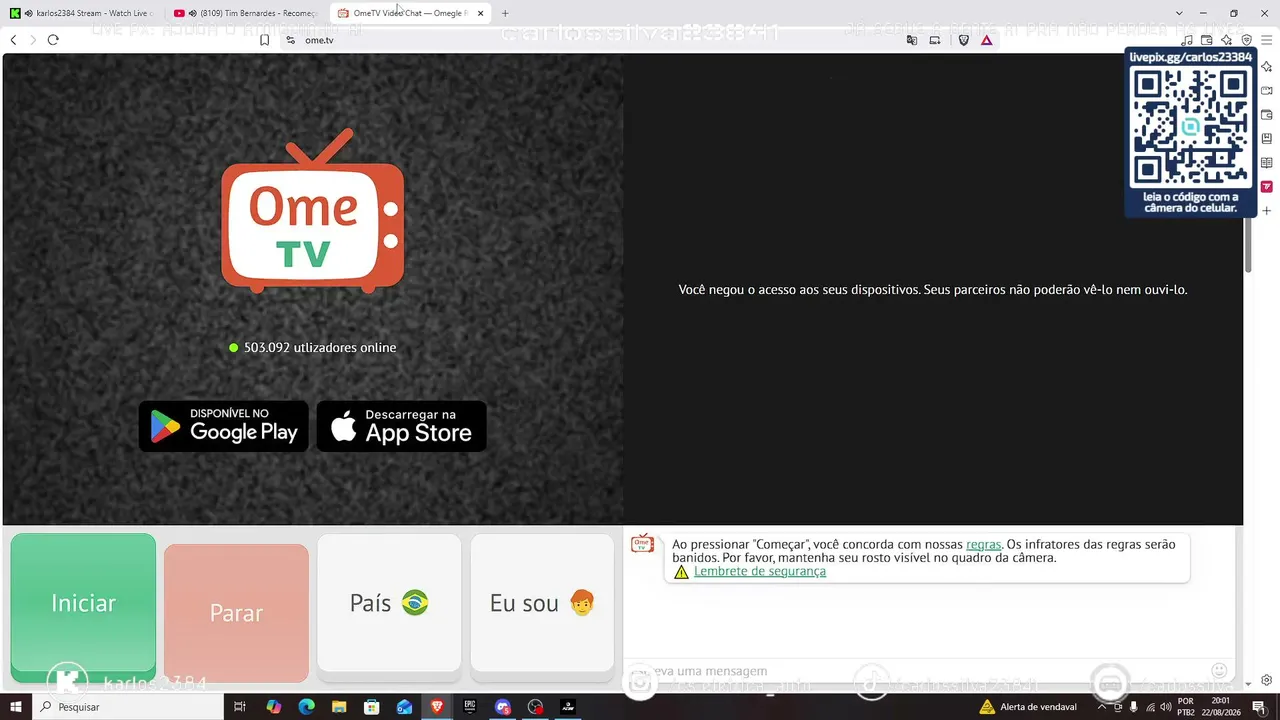The width and height of the screenshot is (1280, 720).
Task: Click the Iniciar button to start chatting
Action: pyautogui.click(x=83, y=603)
